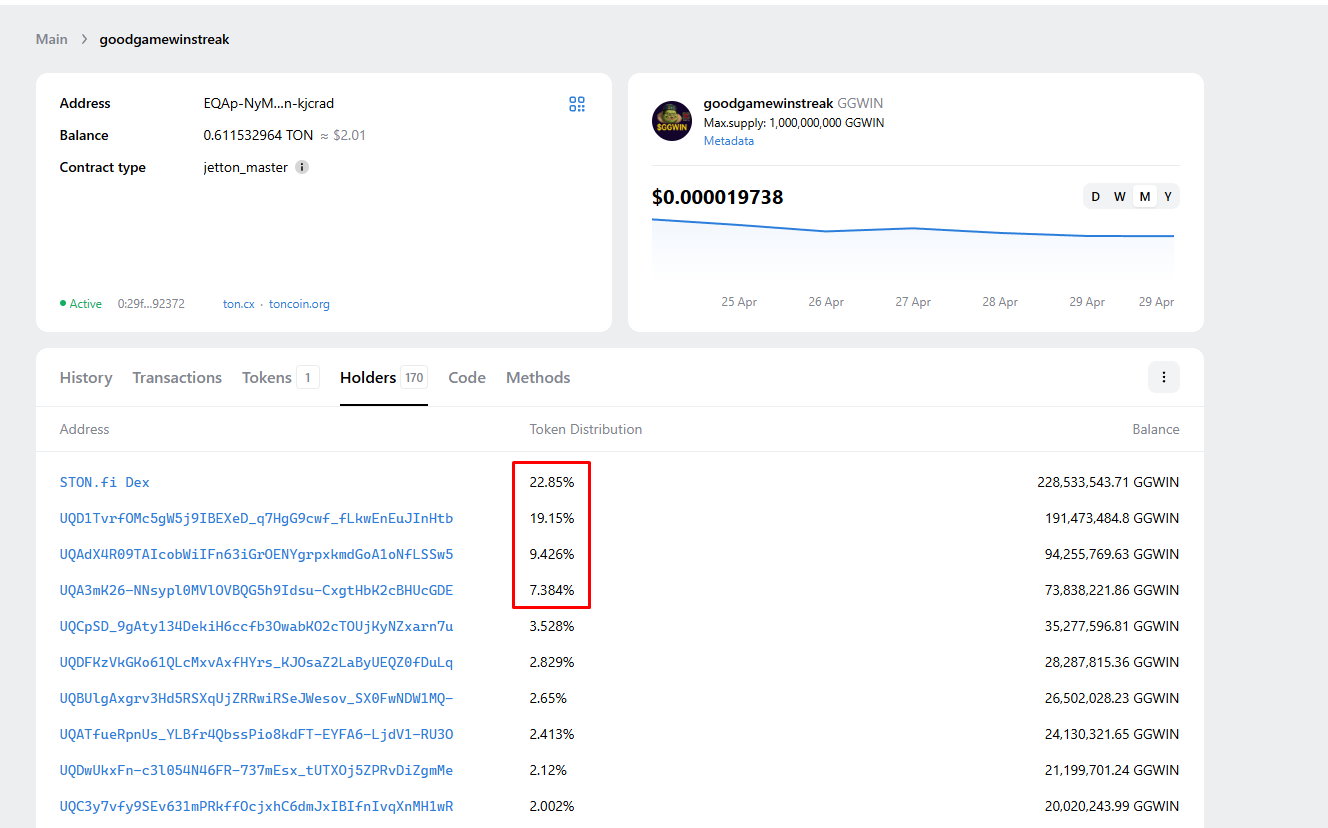Click the price $0.000019738

718,197
